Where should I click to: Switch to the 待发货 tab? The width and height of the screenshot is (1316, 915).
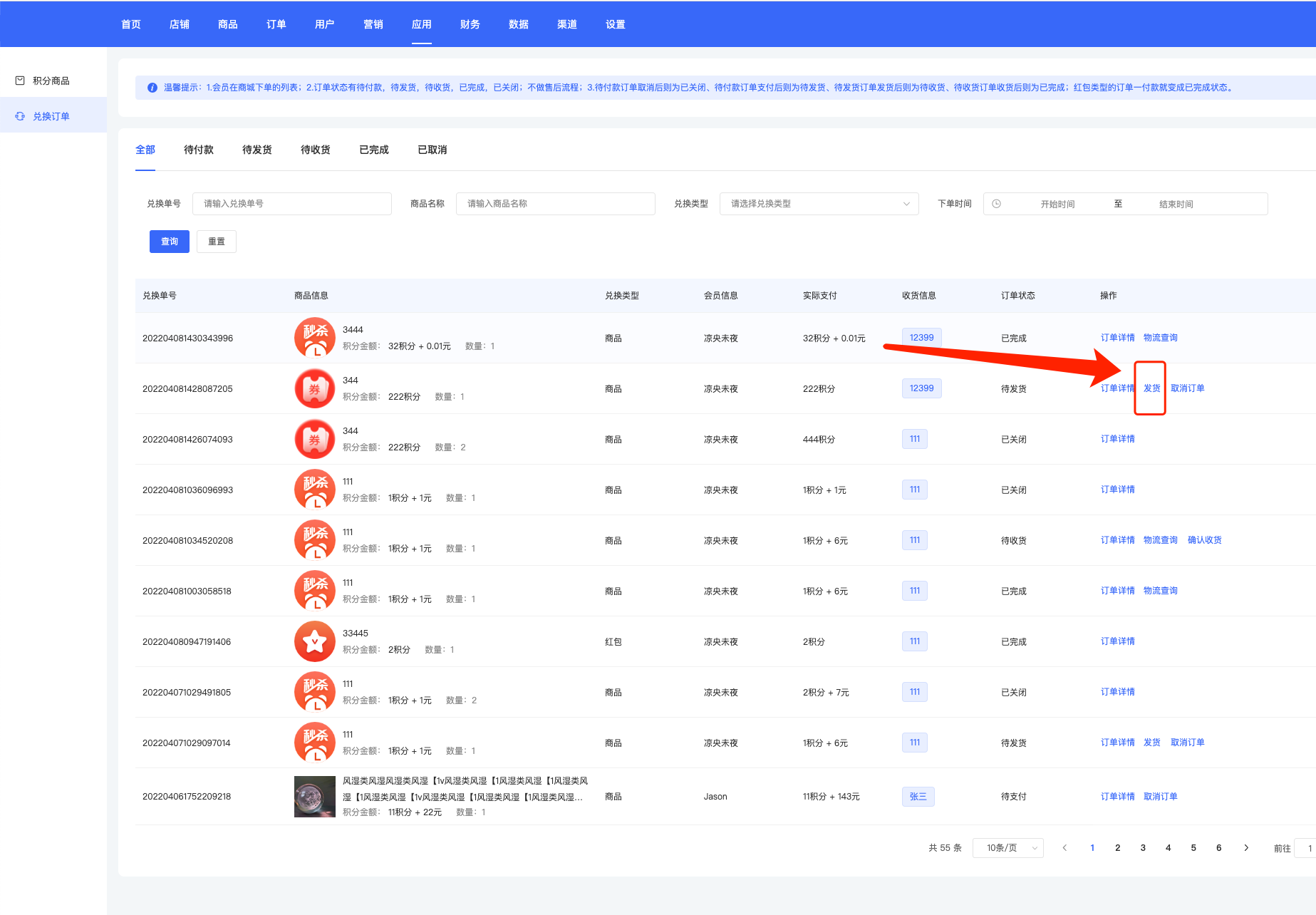[257, 150]
